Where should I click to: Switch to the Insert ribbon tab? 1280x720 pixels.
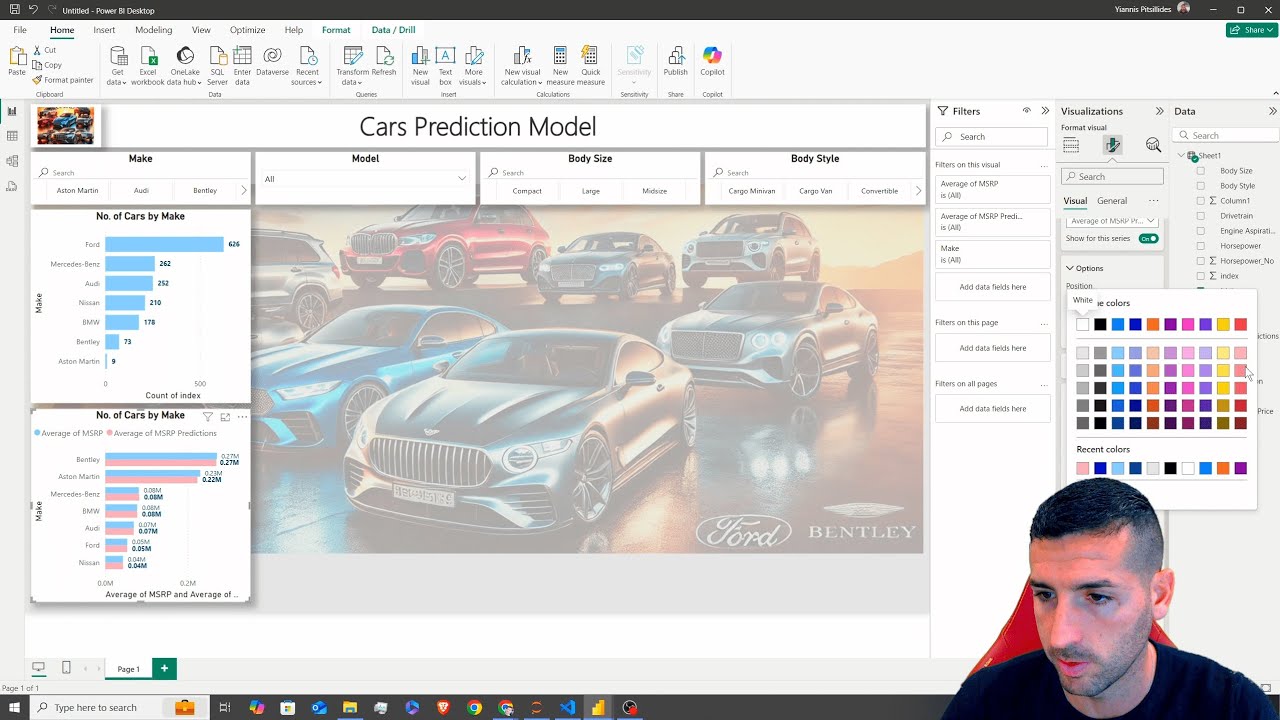tap(104, 30)
